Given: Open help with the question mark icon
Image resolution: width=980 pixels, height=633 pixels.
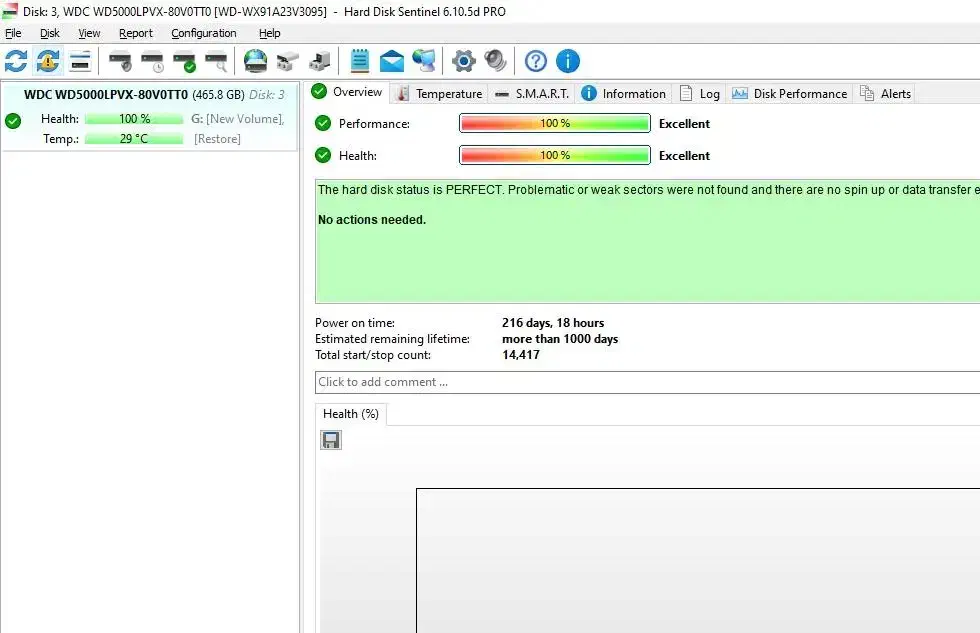Looking at the screenshot, I should click(x=536, y=62).
